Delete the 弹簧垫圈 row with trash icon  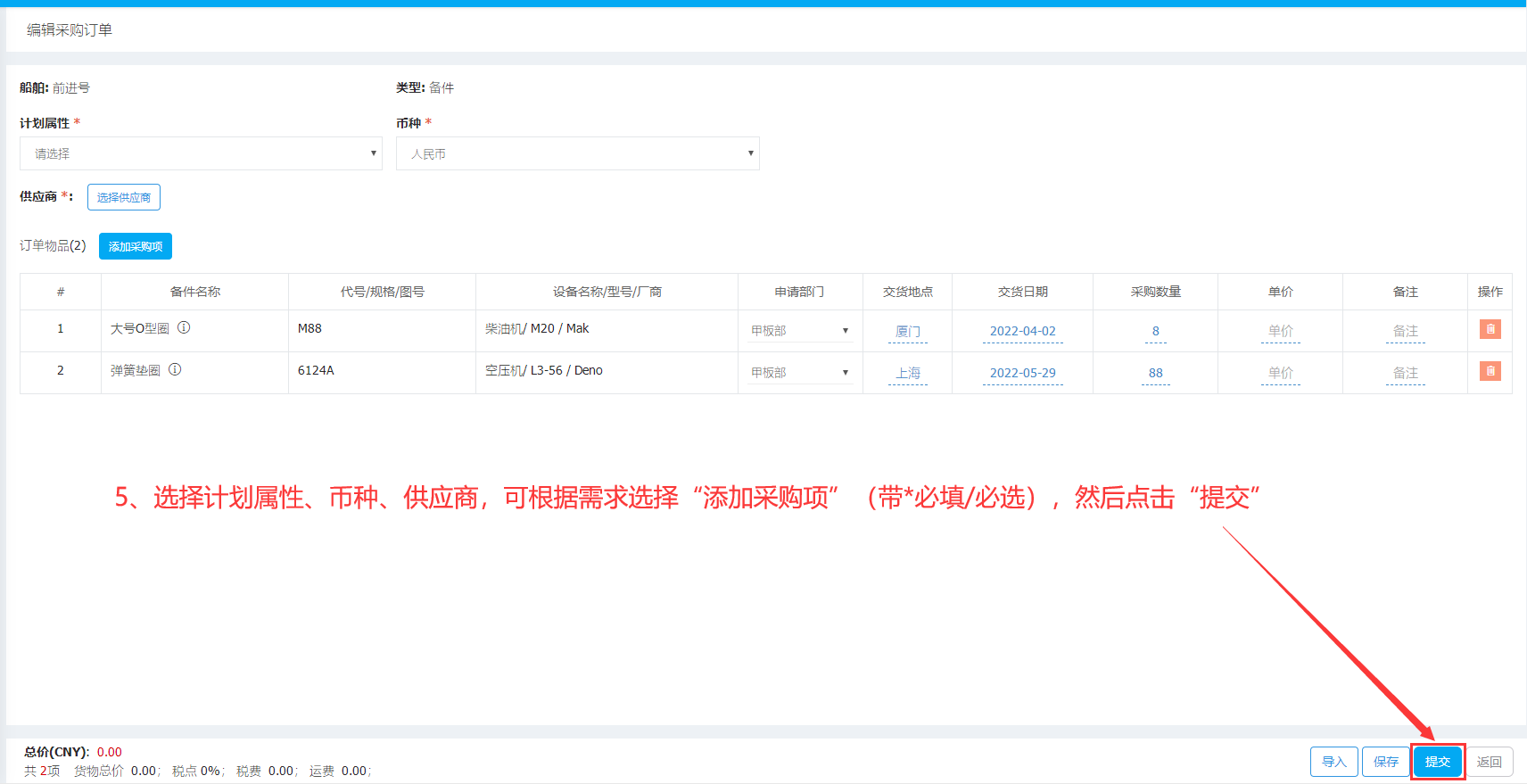coord(1490,371)
